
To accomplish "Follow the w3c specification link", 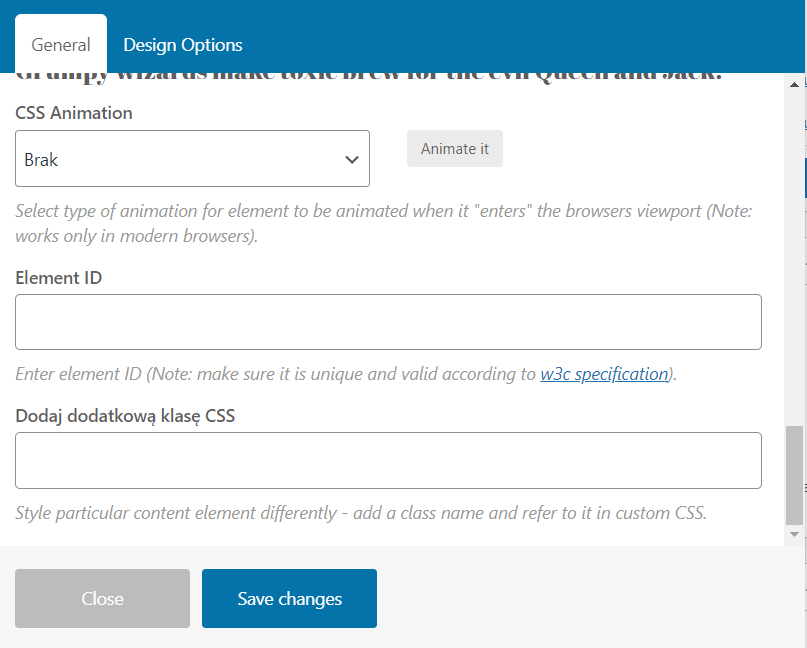I will coord(604,375).
